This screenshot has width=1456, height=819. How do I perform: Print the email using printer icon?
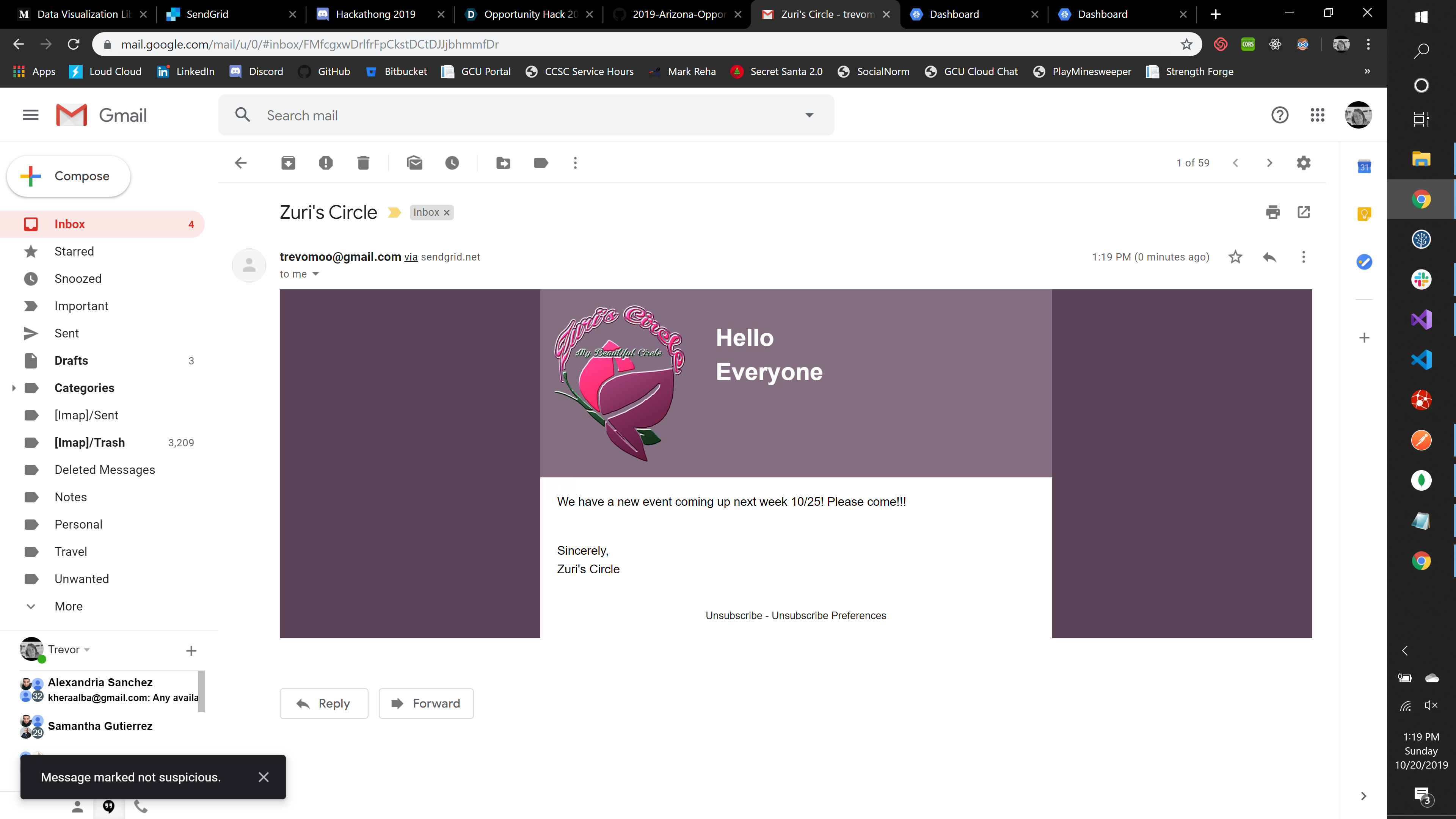click(x=1273, y=212)
